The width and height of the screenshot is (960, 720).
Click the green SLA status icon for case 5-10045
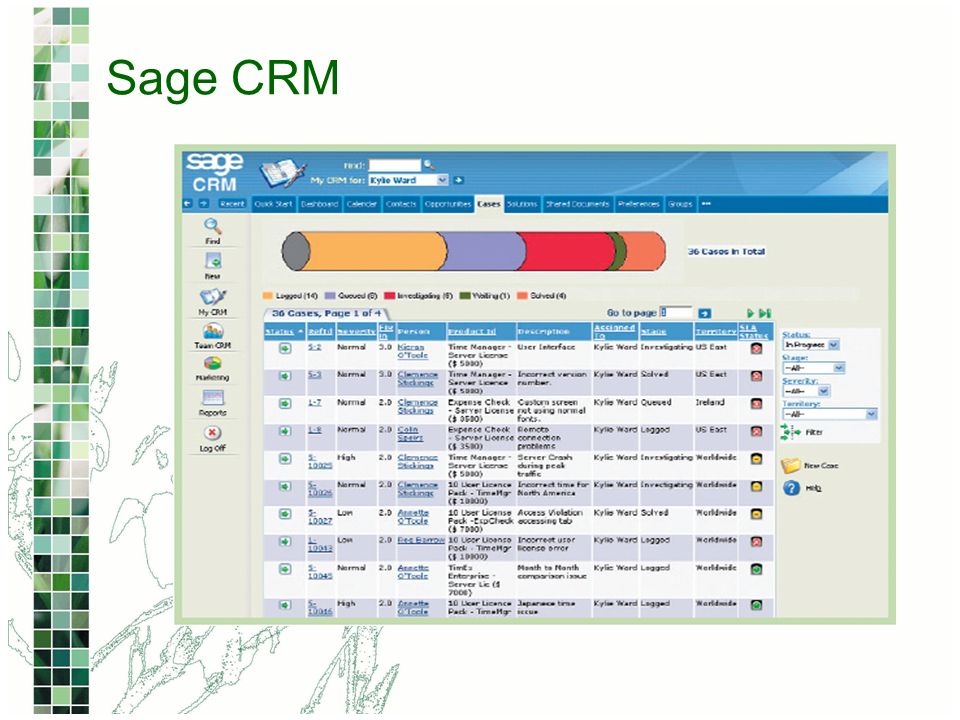[x=756, y=569]
